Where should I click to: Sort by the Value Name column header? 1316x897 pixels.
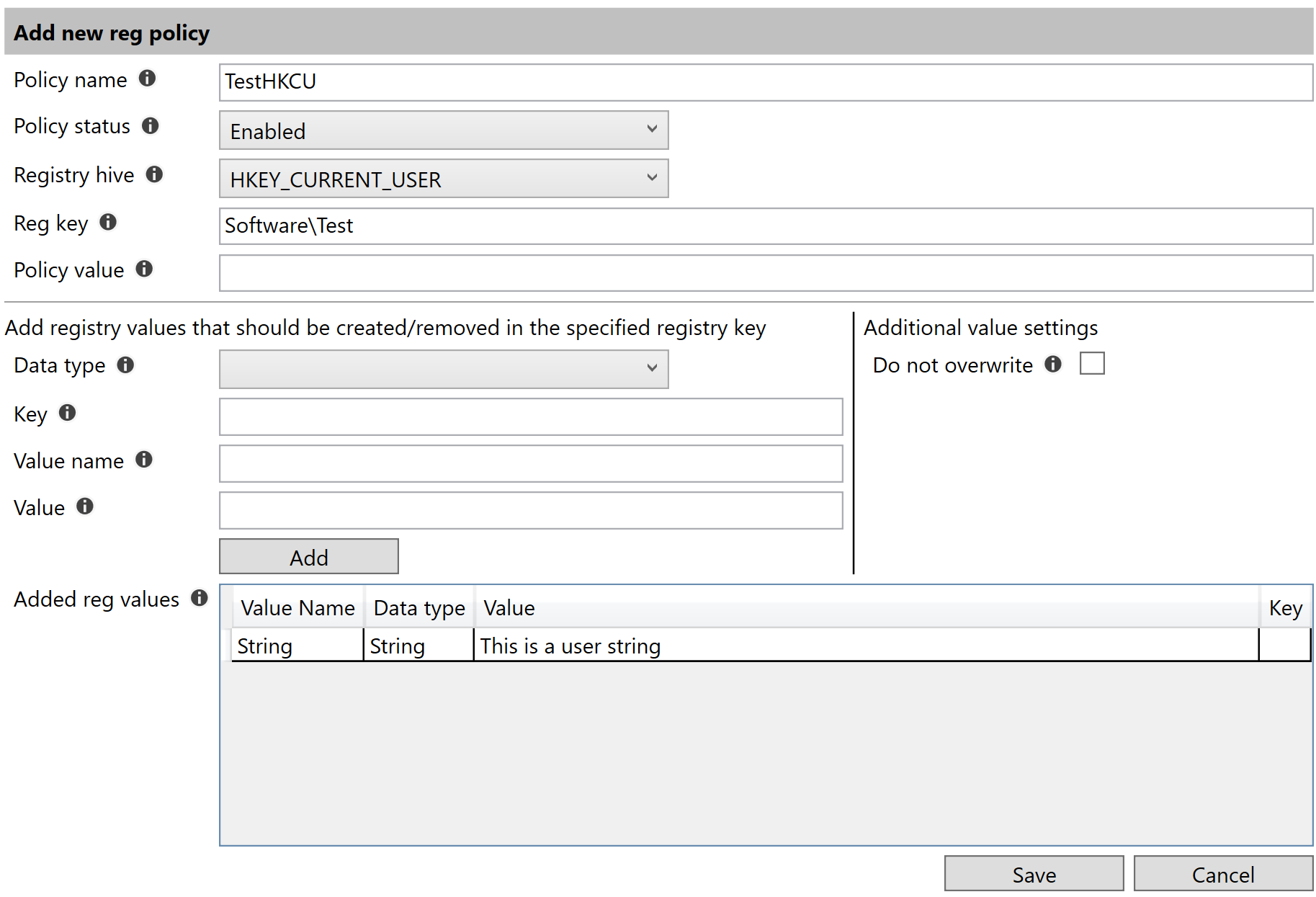pyautogui.click(x=297, y=608)
